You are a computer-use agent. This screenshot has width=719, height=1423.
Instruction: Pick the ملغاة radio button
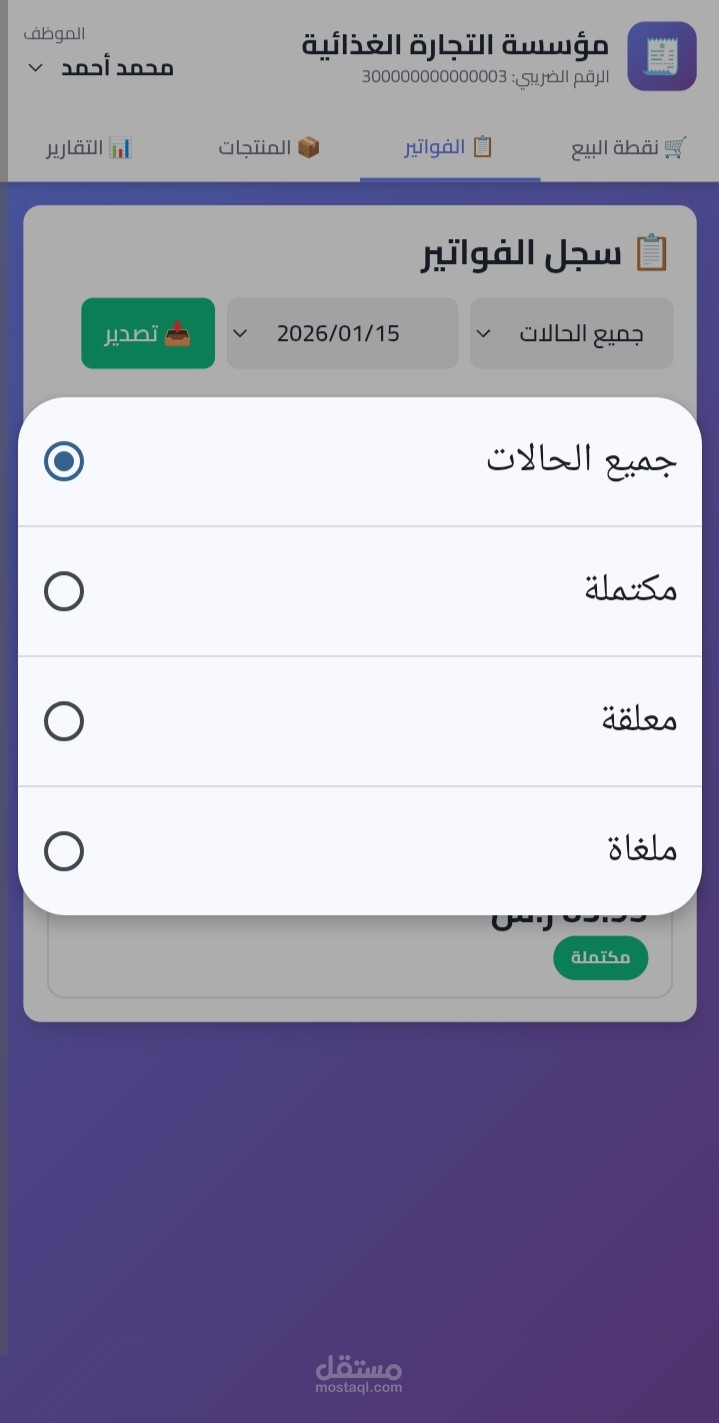pos(64,851)
